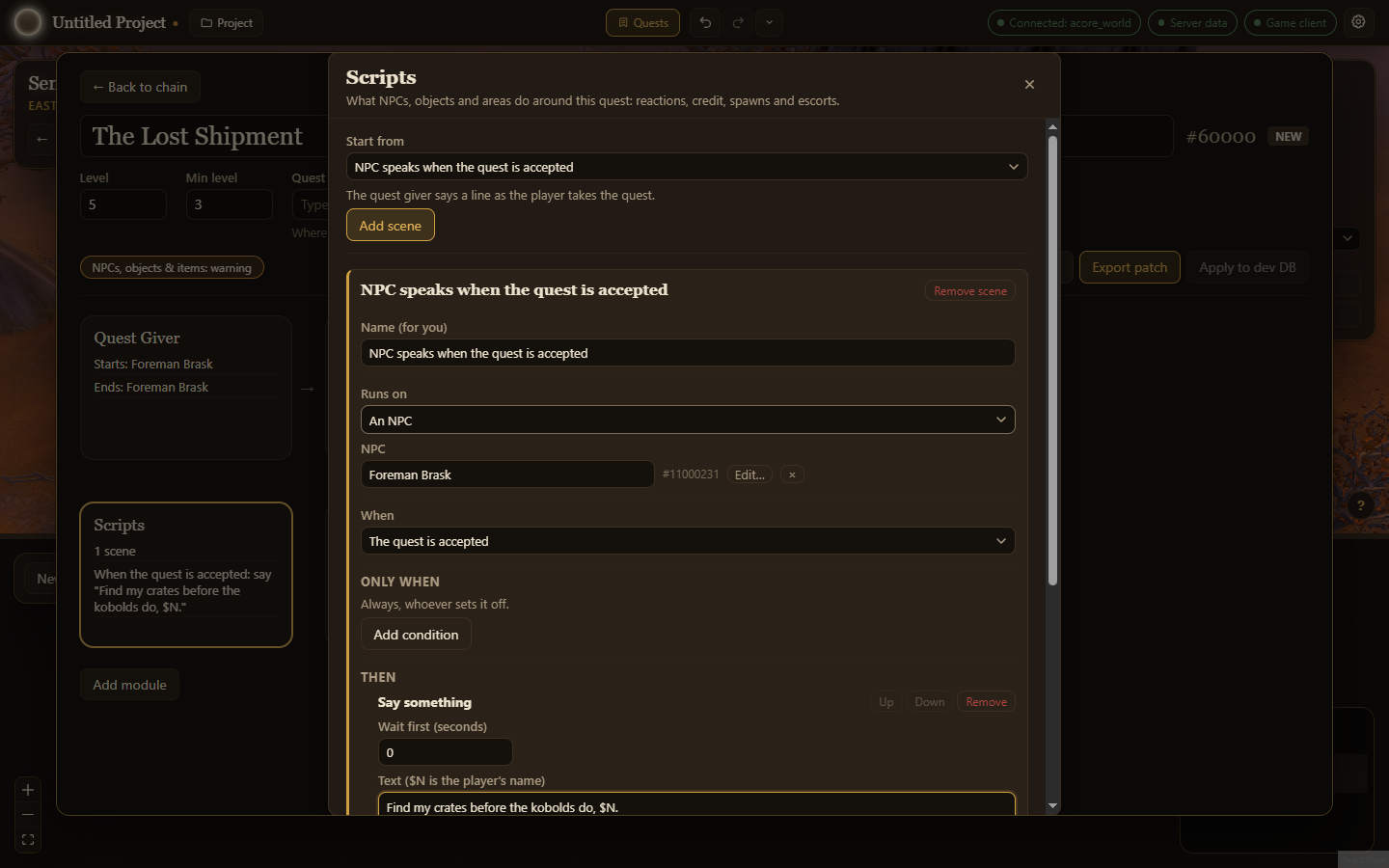Viewport: 1389px width, 868px height.
Task: Click the NPCs, objects & items: warning badge
Action: (x=172, y=268)
